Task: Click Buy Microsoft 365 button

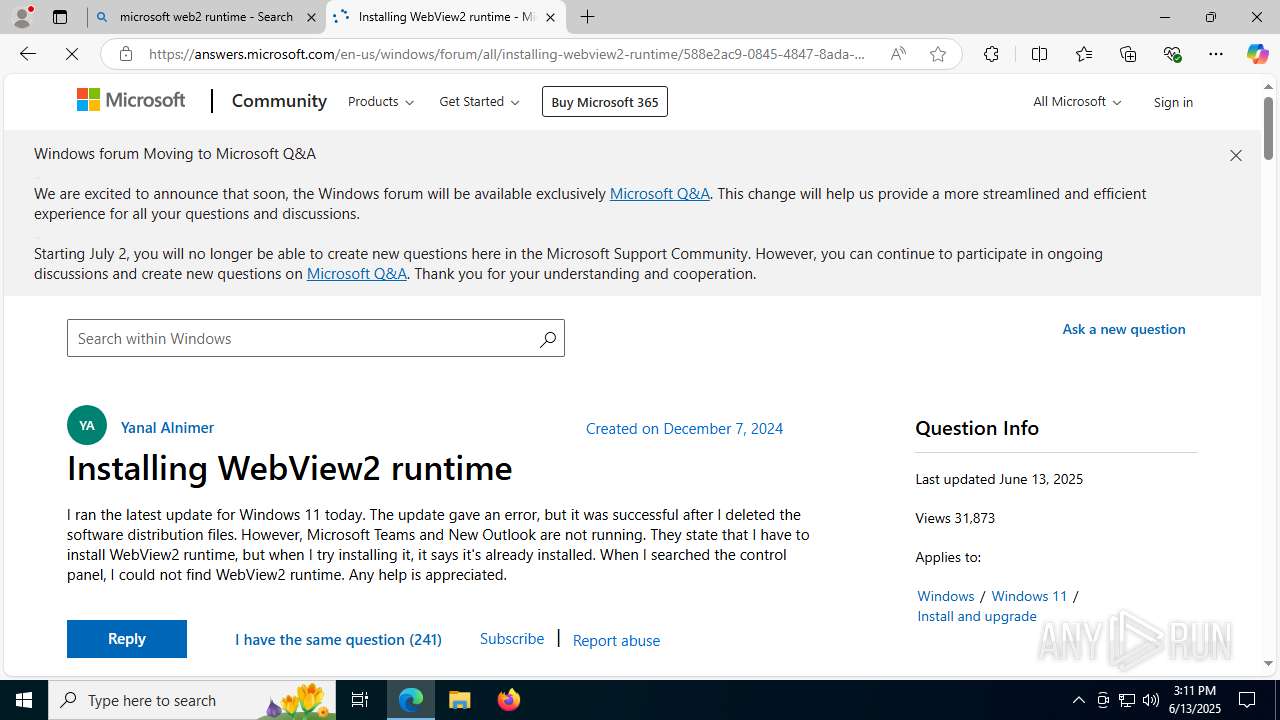Action: [605, 101]
